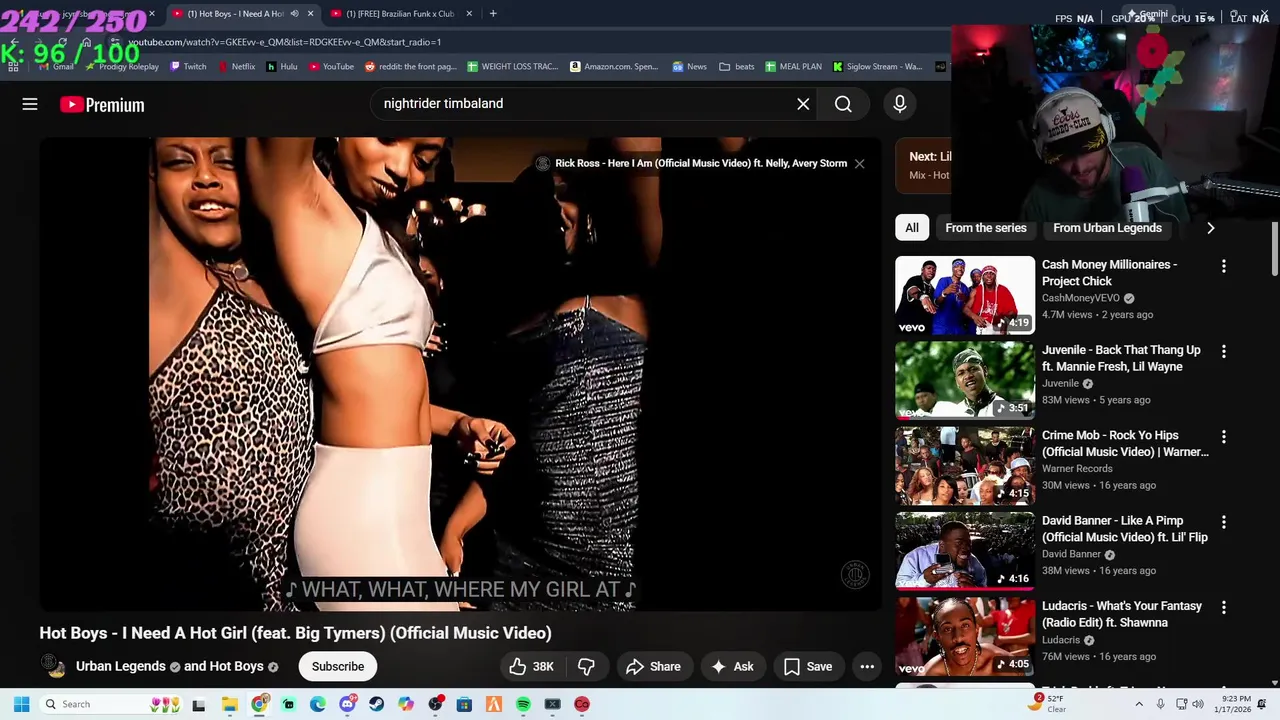Close the Hot Boys browser tab
Viewport: 1280px width, 720px height.
310,14
